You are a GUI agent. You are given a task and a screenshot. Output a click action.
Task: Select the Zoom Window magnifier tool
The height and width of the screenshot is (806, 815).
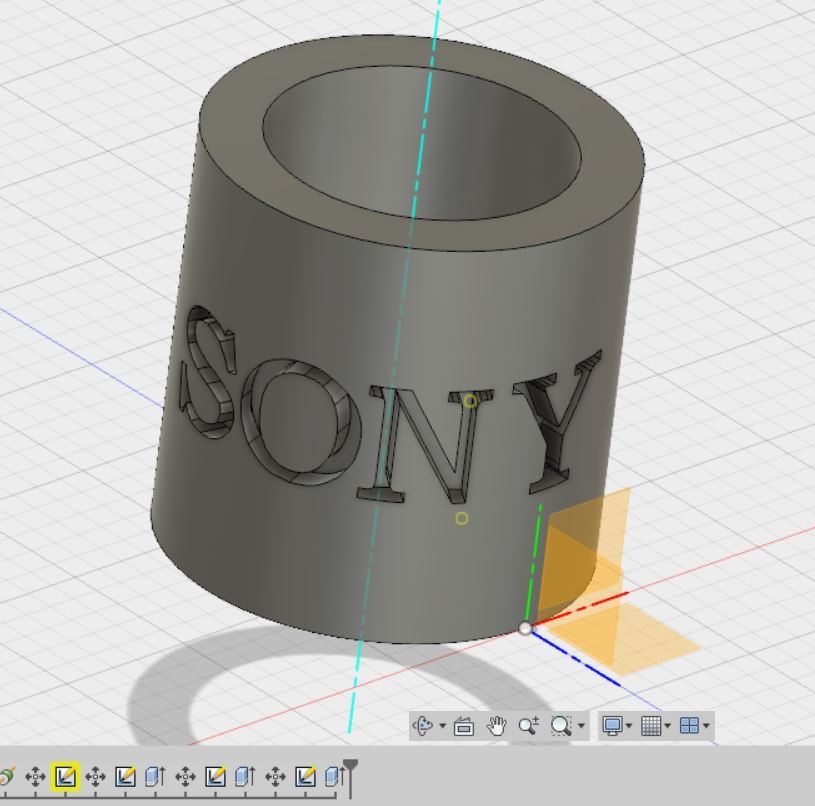pos(561,725)
